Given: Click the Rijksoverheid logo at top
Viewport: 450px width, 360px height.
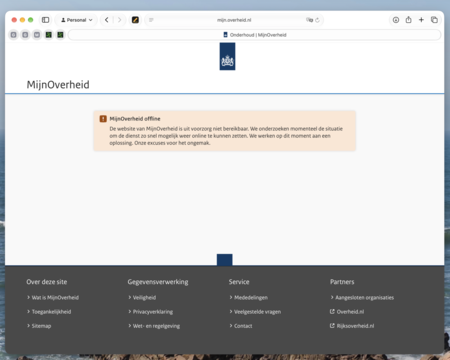Looking at the screenshot, I should point(227,56).
